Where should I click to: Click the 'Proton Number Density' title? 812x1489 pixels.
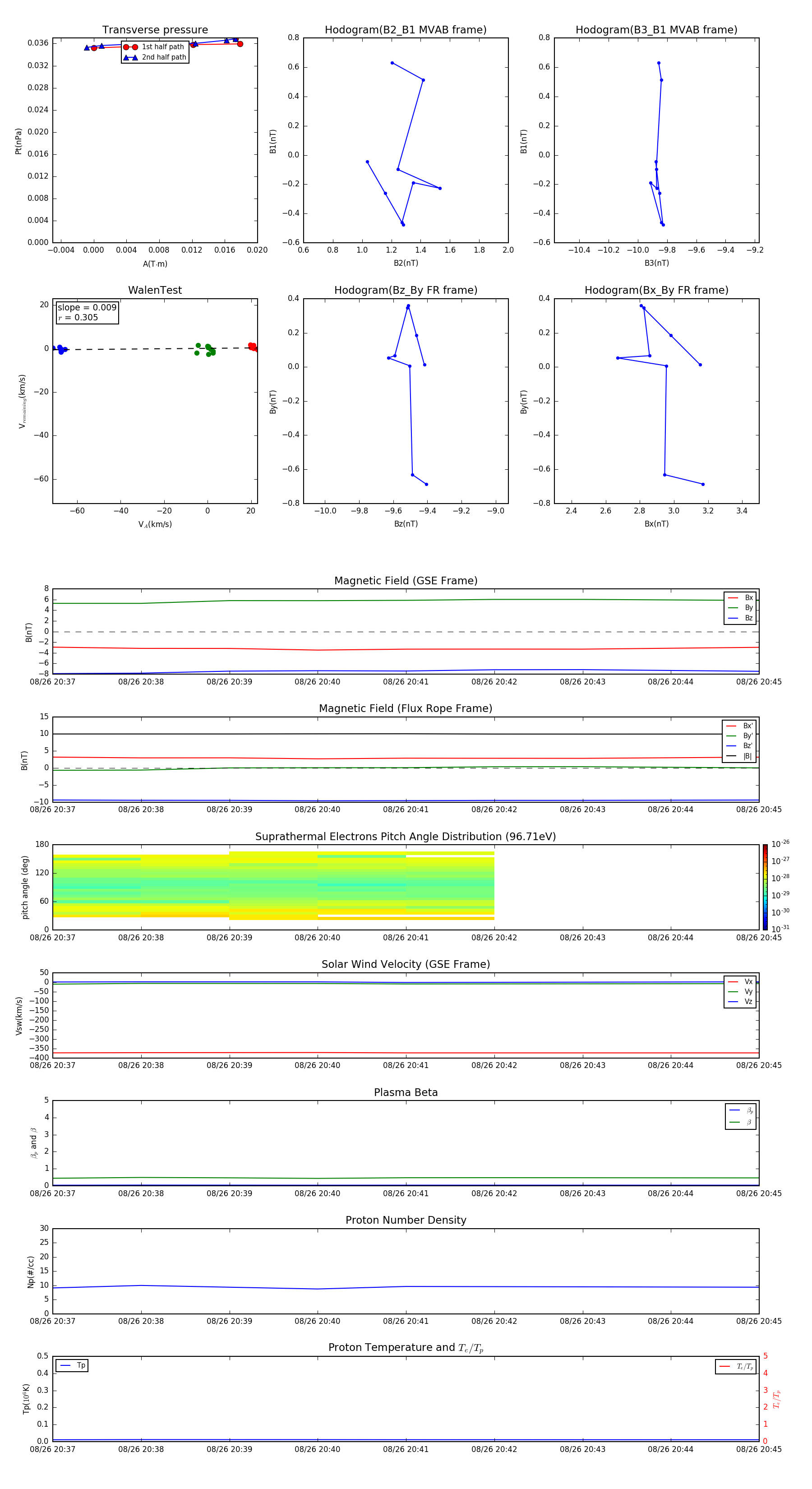coord(406,1220)
